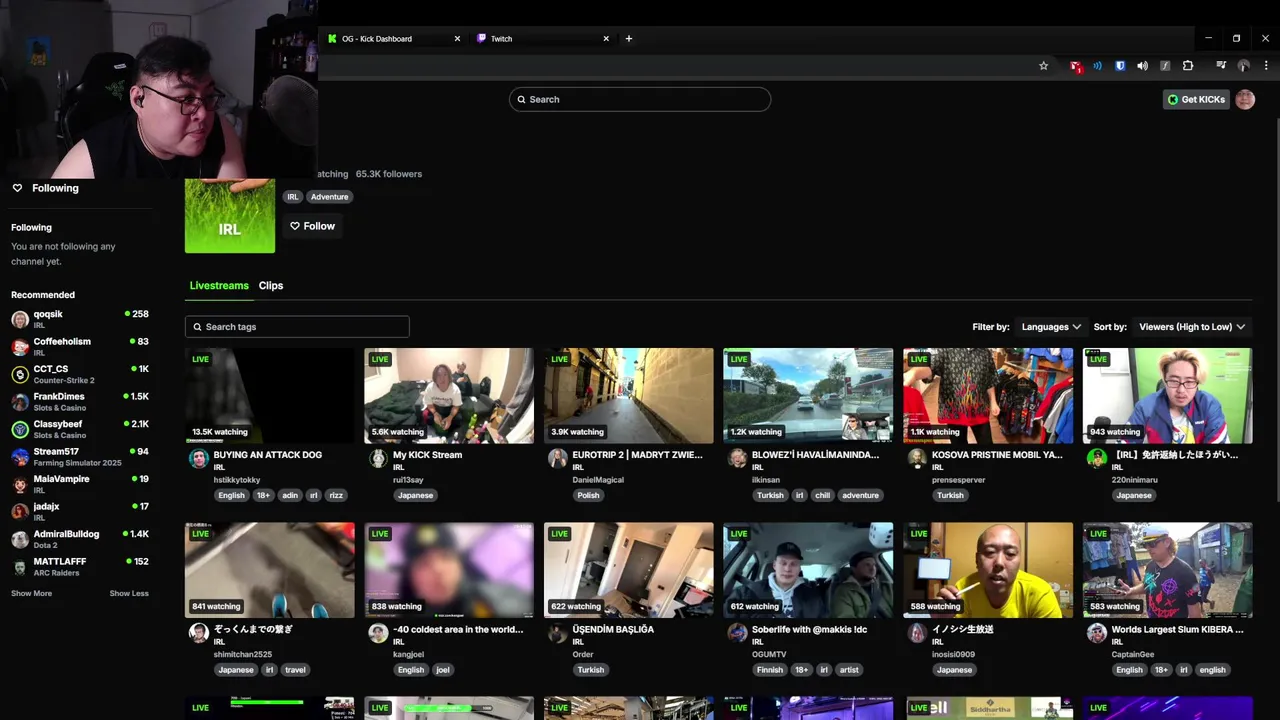The height and width of the screenshot is (720, 1280).
Task: Bookmark this page with the star icon
Action: (1043, 66)
